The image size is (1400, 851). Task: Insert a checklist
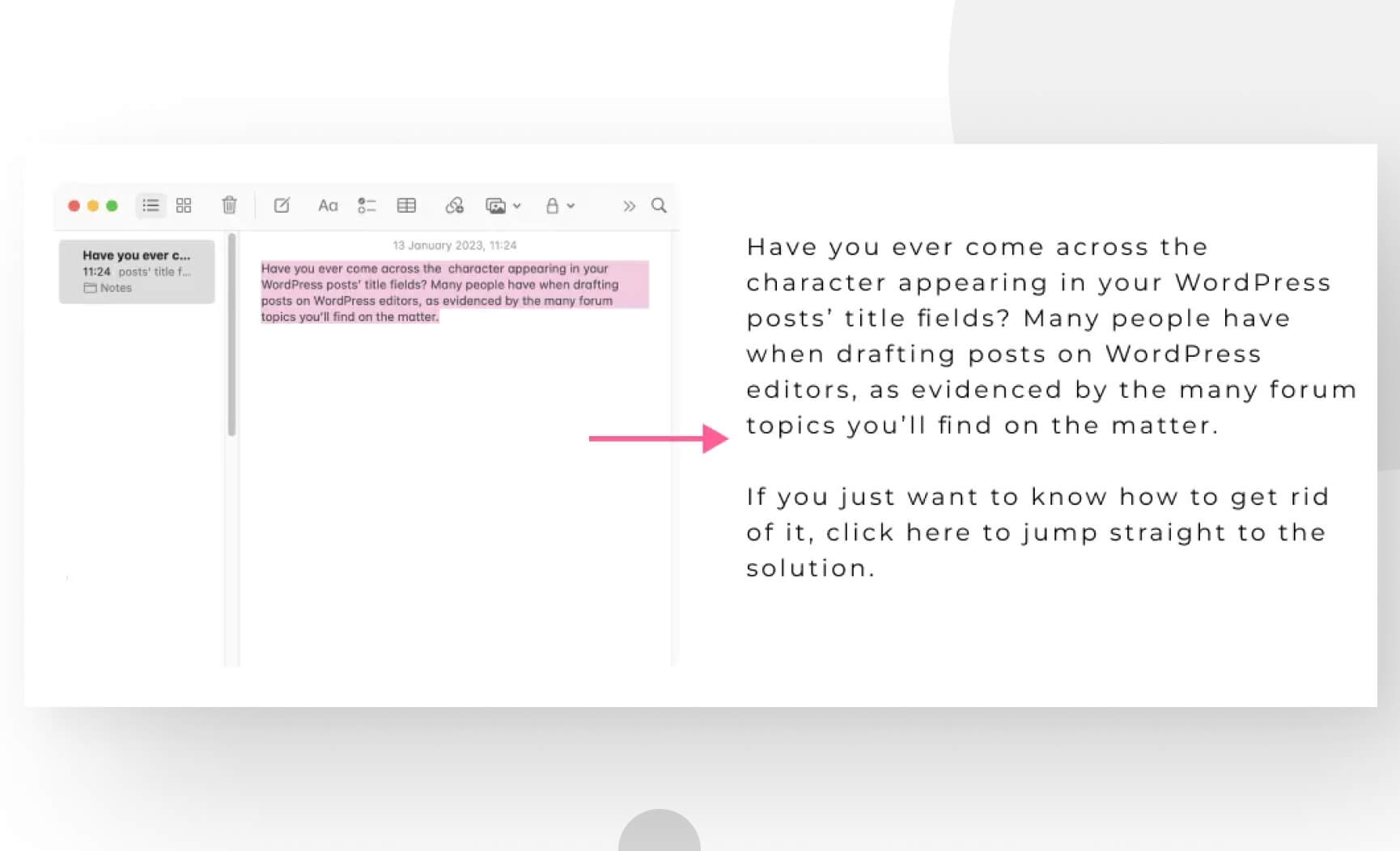[367, 205]
